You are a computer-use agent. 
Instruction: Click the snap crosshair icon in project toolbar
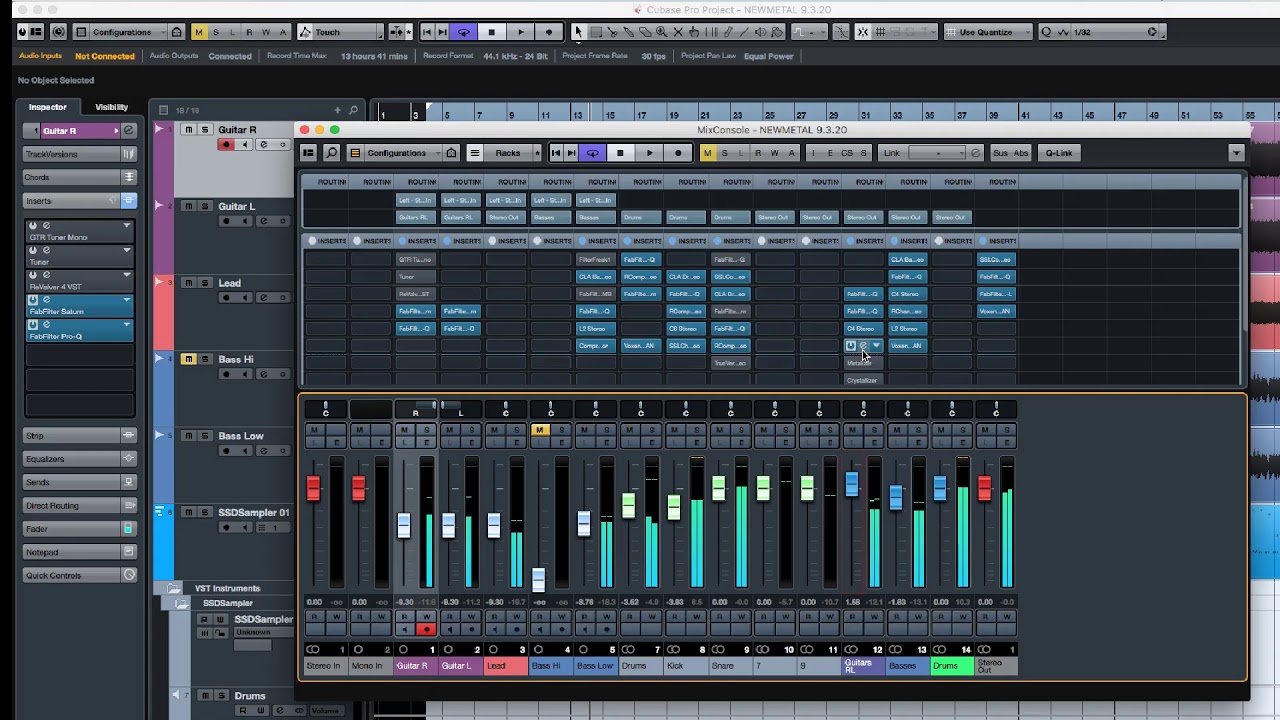864,32
